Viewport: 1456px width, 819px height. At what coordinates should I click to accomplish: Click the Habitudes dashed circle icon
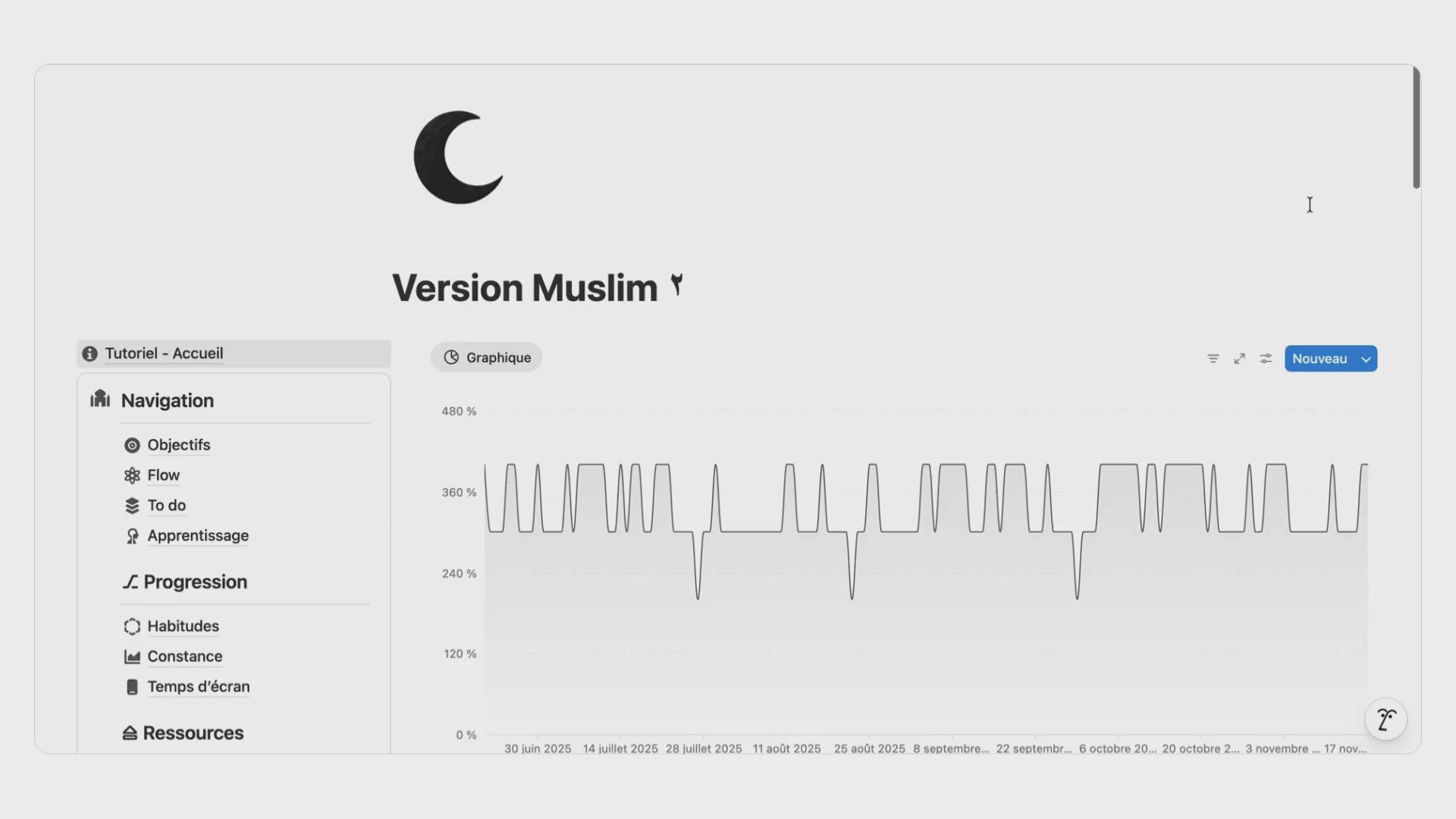click(x=132, y=626)
